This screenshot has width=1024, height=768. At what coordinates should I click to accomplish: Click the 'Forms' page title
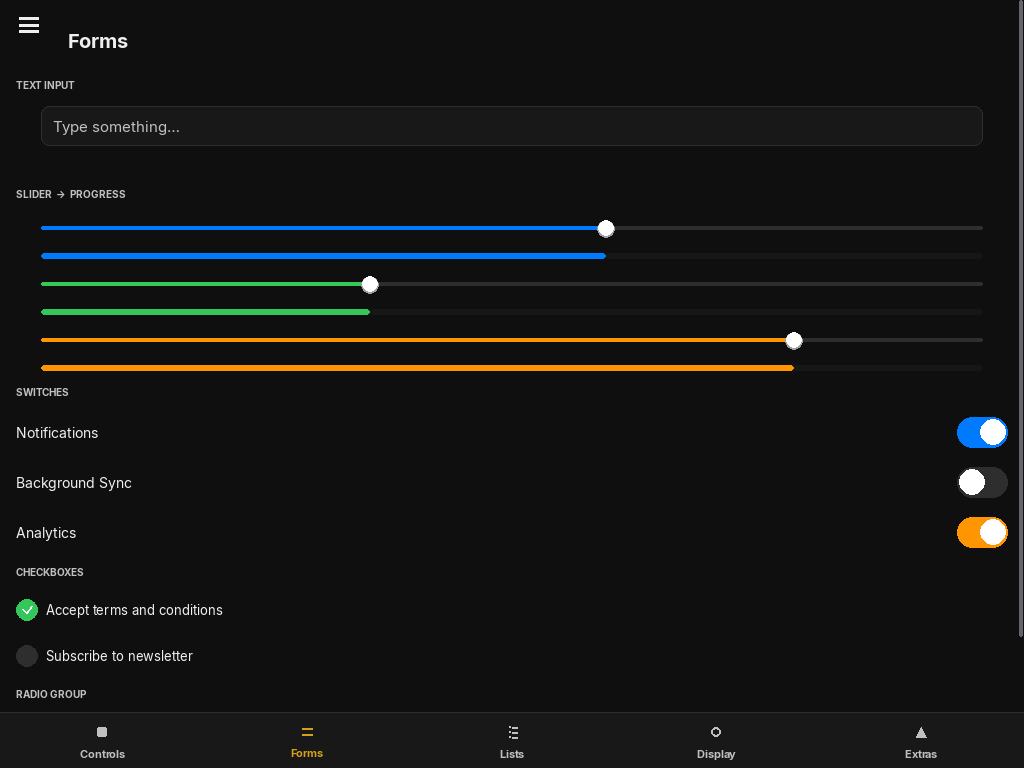(98, 41)
